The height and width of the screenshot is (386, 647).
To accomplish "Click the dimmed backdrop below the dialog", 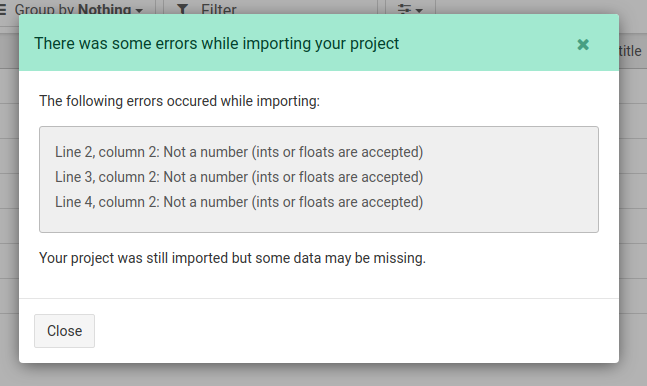I will pos(324,375).
